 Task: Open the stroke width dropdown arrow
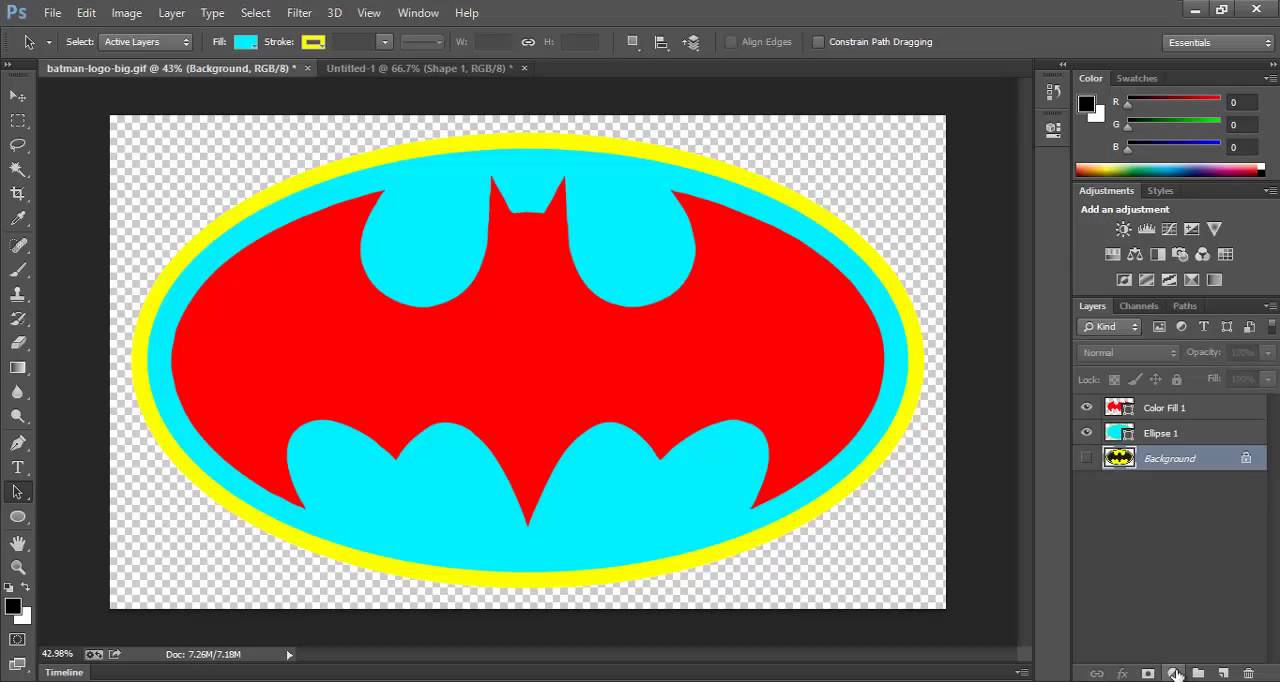pyautogui.click(x=384, y=42)
